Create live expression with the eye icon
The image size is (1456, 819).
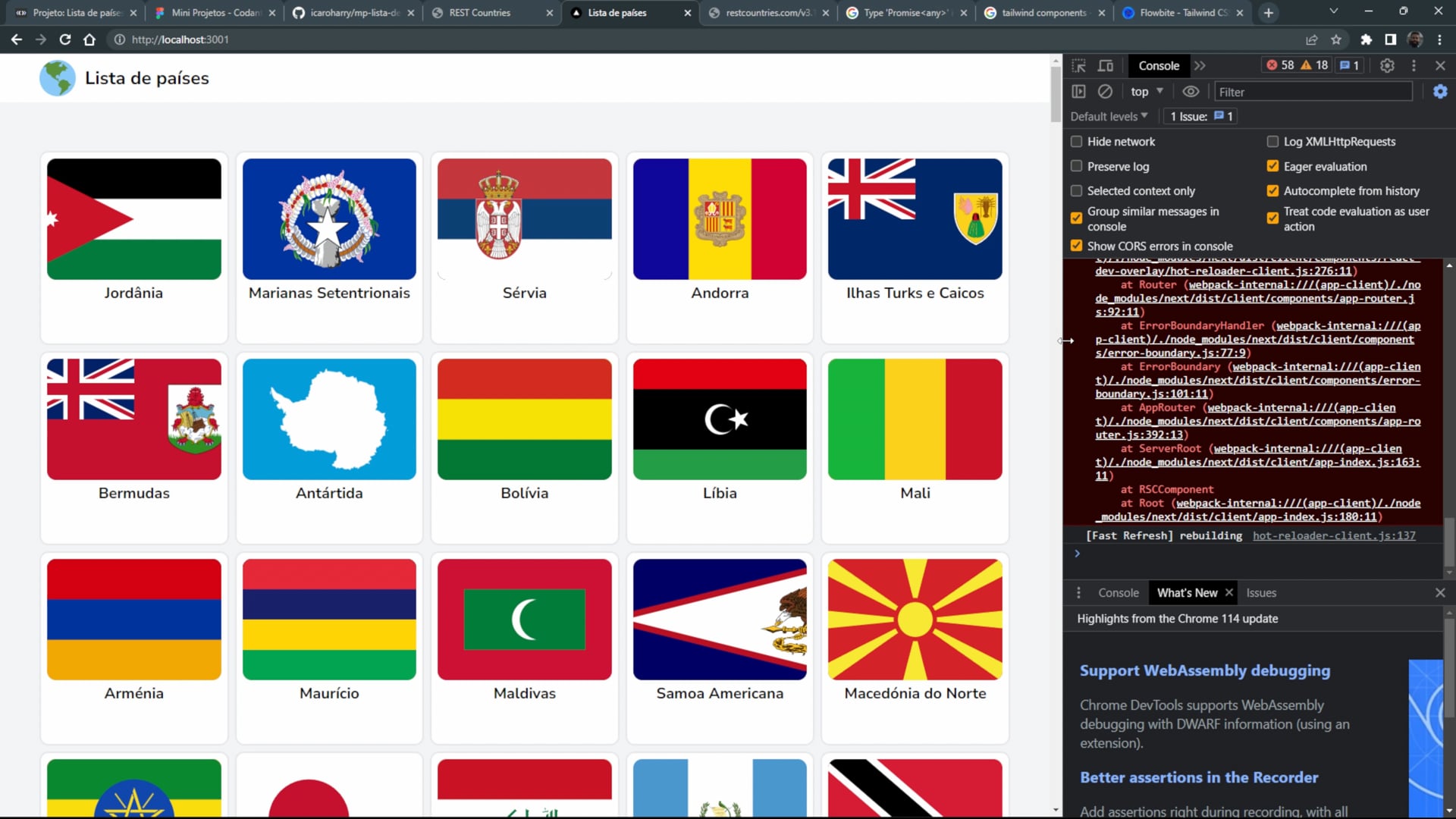click(1191, 92)
